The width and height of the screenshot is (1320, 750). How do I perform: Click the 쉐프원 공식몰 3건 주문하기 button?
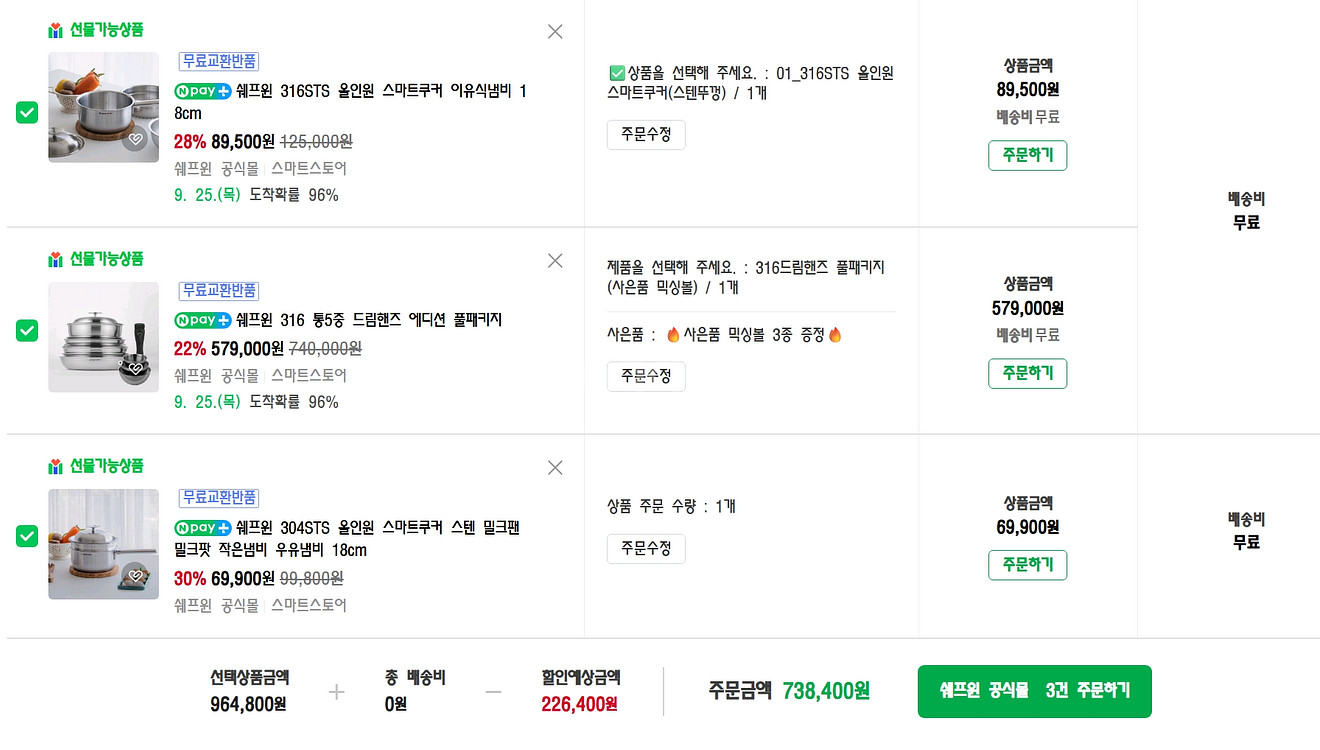pyautogui.click(x=1034, y=691)
